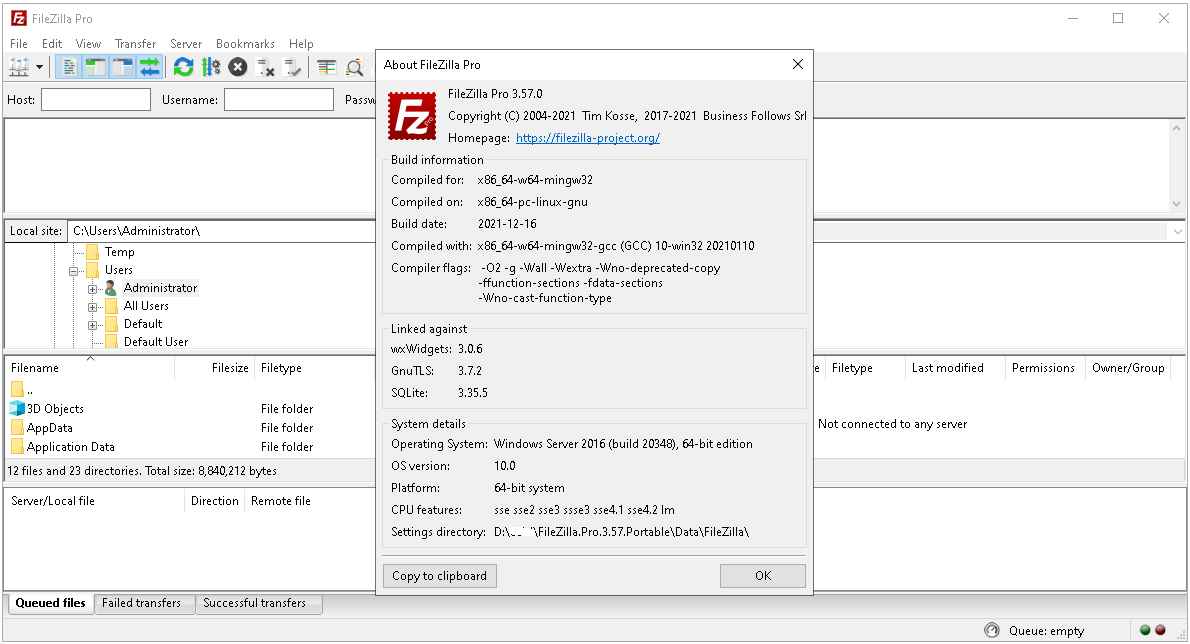1190x644 pixels.
Task: Open Site Manager dropdown arrow
Action: (39, 68)
